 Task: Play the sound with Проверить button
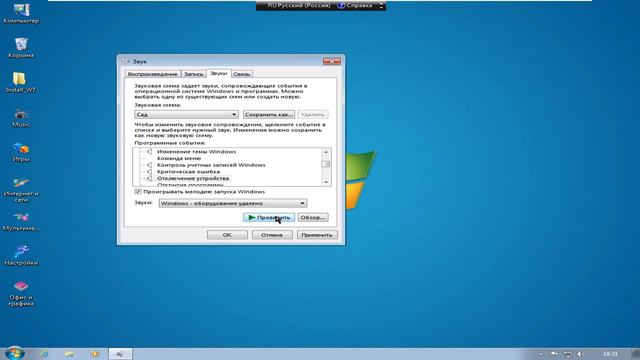pyautogui.click(x=269, y=217)
